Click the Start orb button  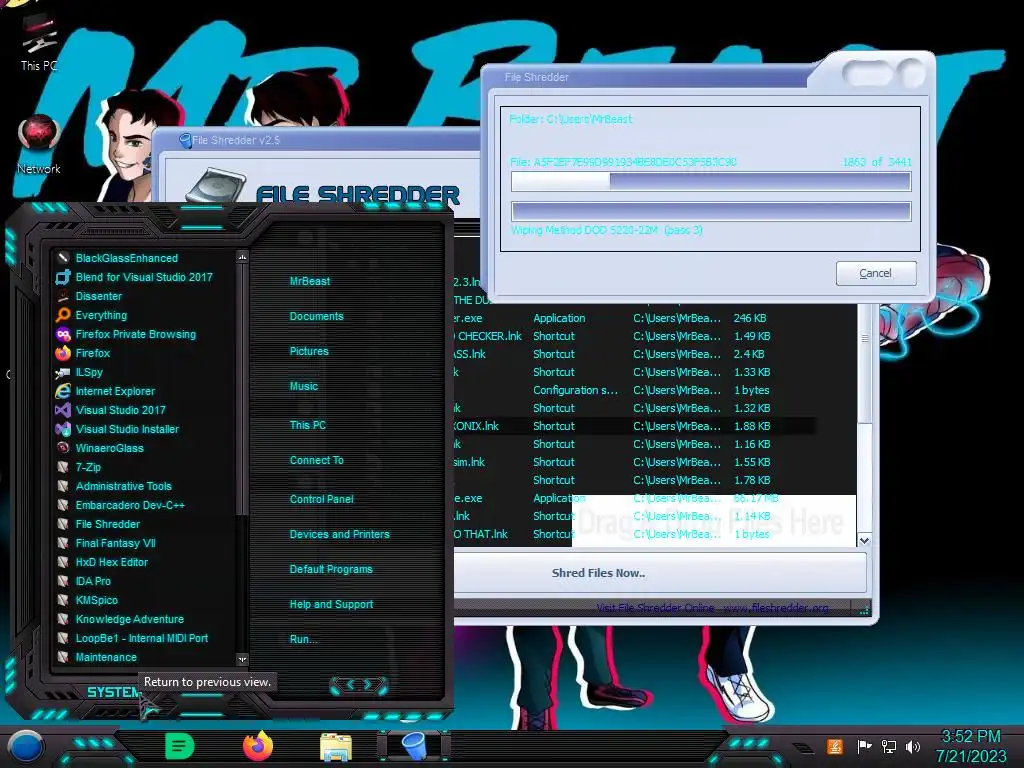26,747
